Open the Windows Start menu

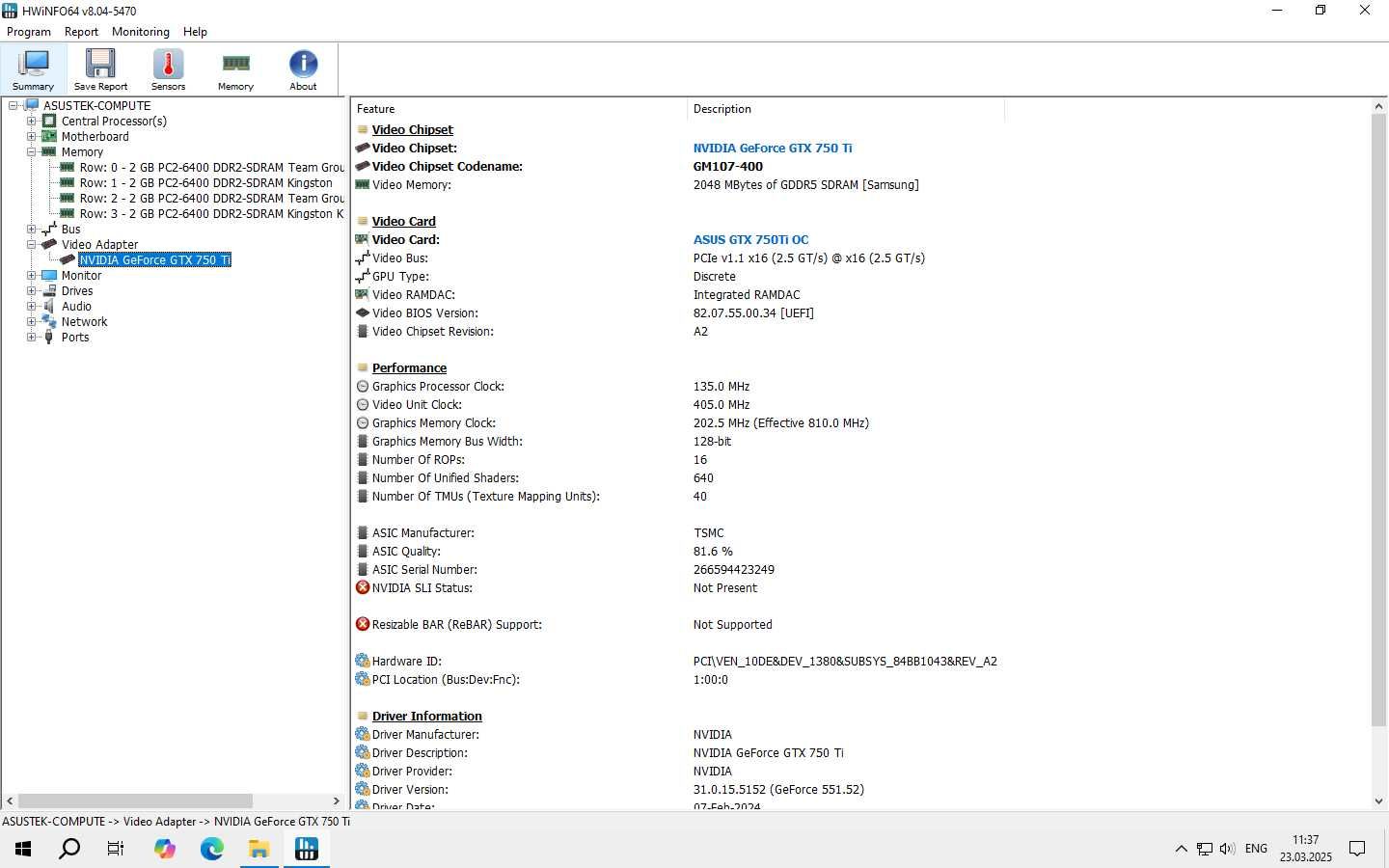pos(23,849)
